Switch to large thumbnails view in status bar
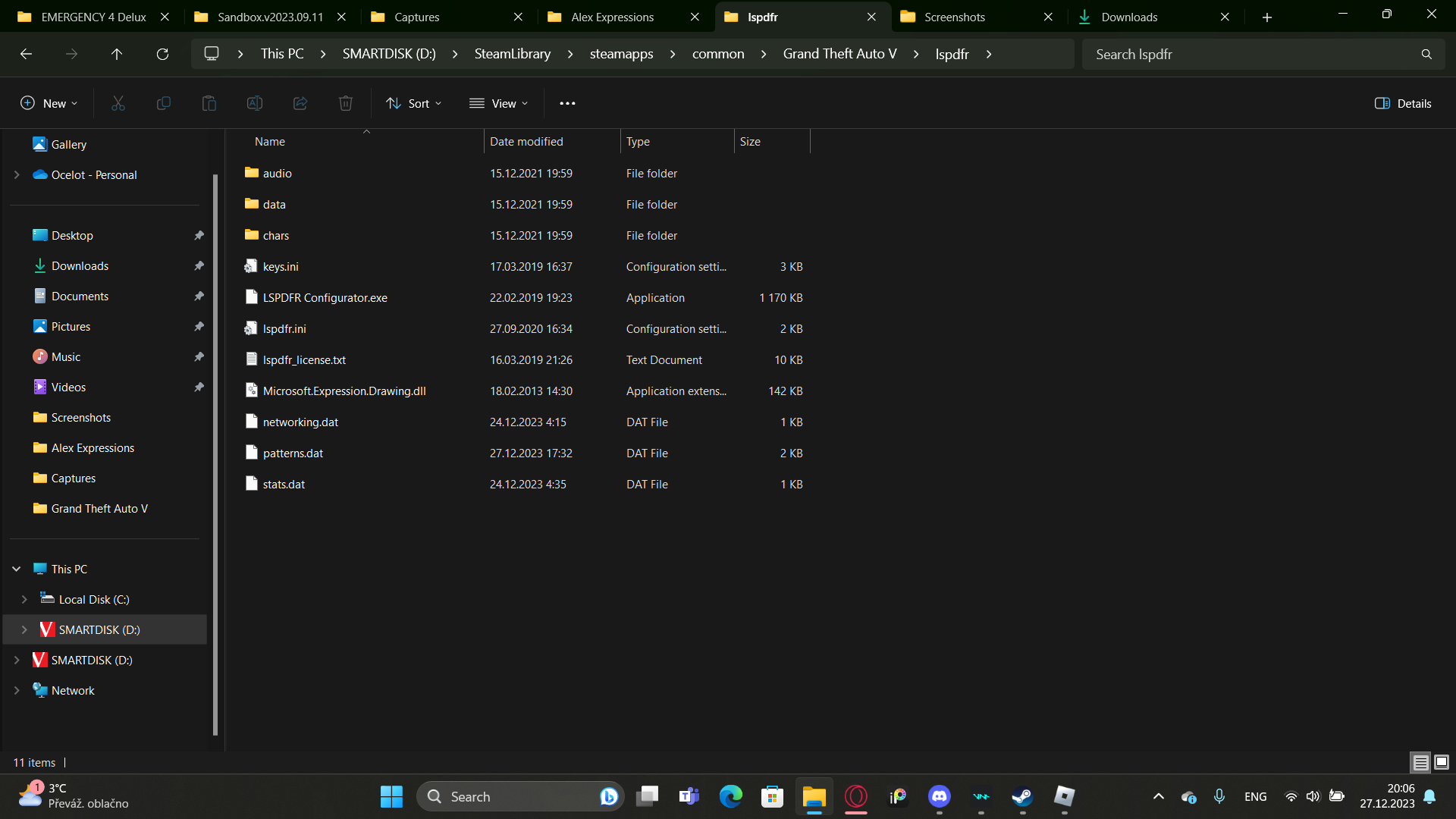This screenshot has height=819, width=1456. tap(1442, 762)
